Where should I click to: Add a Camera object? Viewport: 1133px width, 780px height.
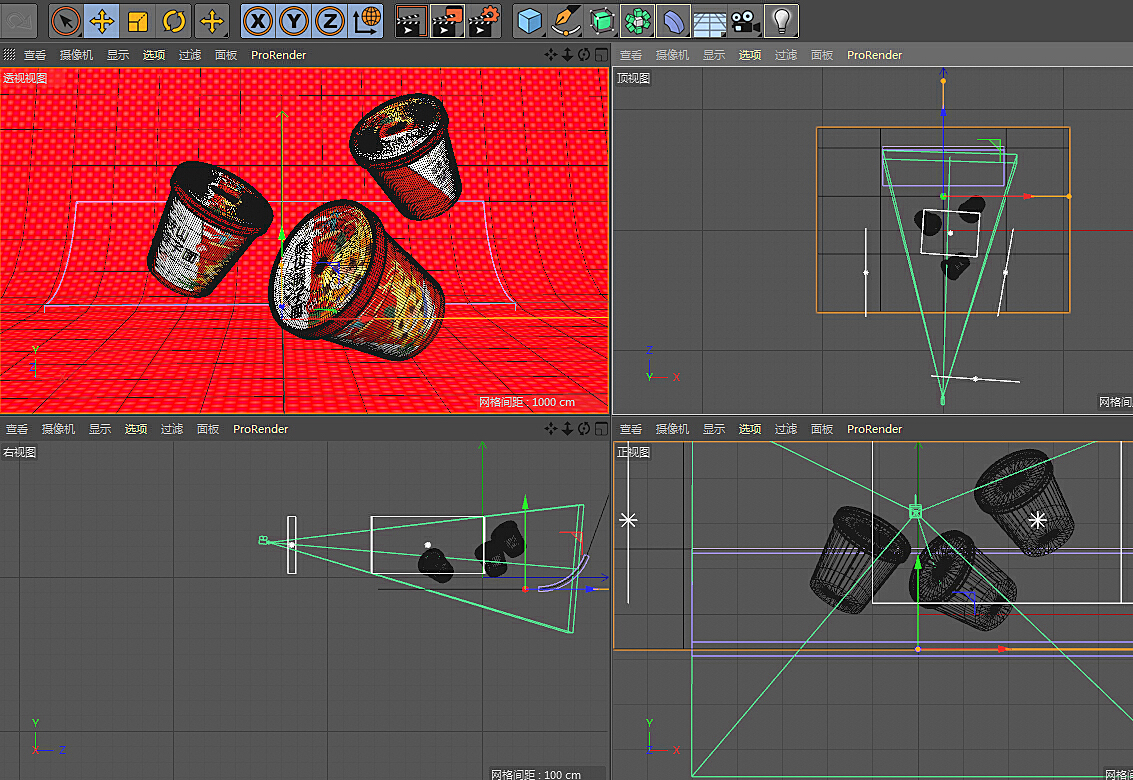[745, 21]
